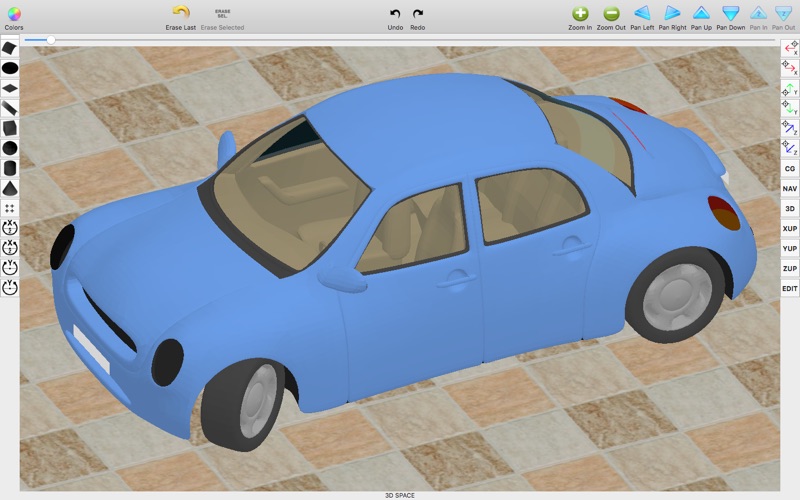Image resolution: width=800 pixels, height=500 pixels.
Task: Toggle the 3D view mode
Action: 789,208
